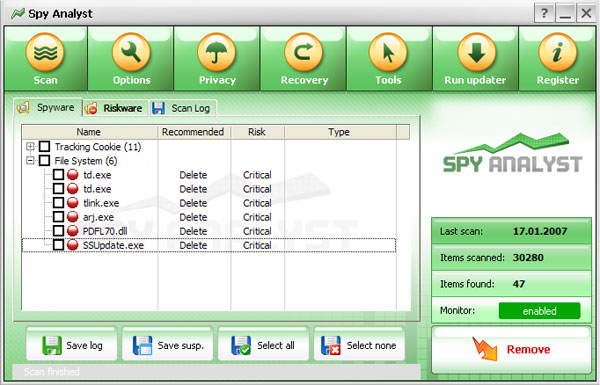Click red threat icon beside tlink.exe
Screen dimensions: 600x385
coord(73,203)
